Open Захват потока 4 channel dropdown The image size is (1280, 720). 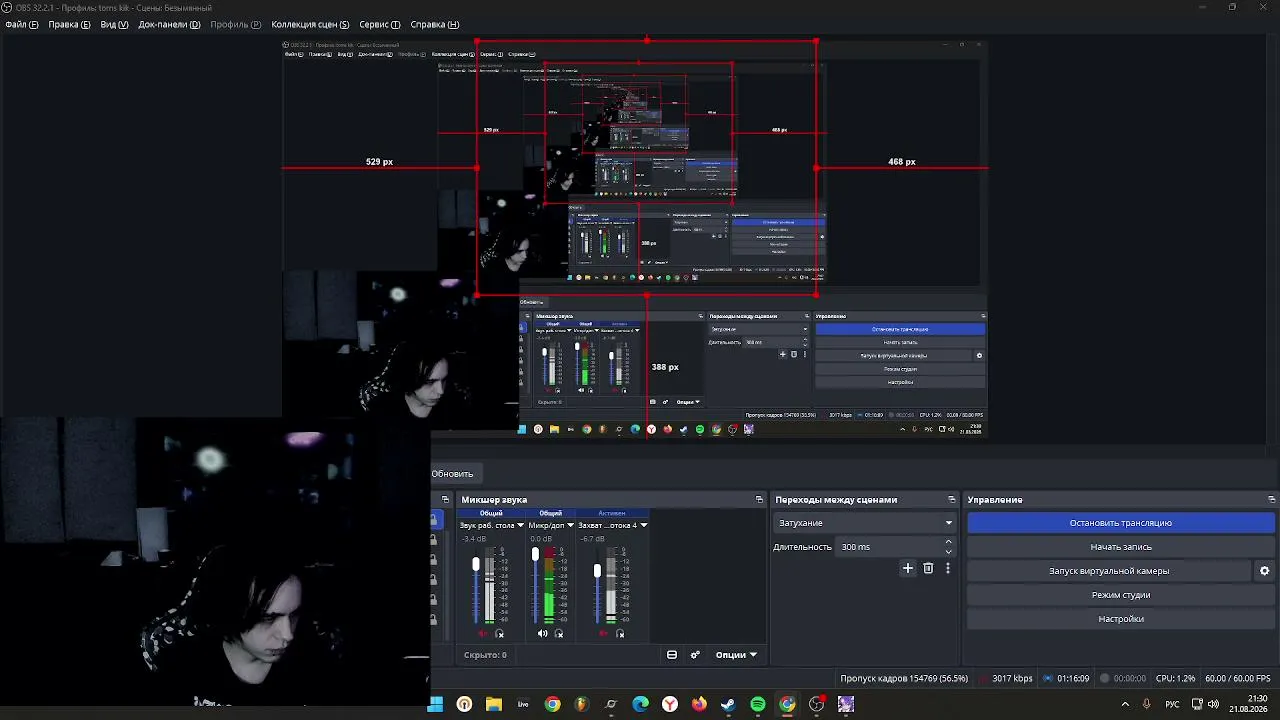(643, 525)
